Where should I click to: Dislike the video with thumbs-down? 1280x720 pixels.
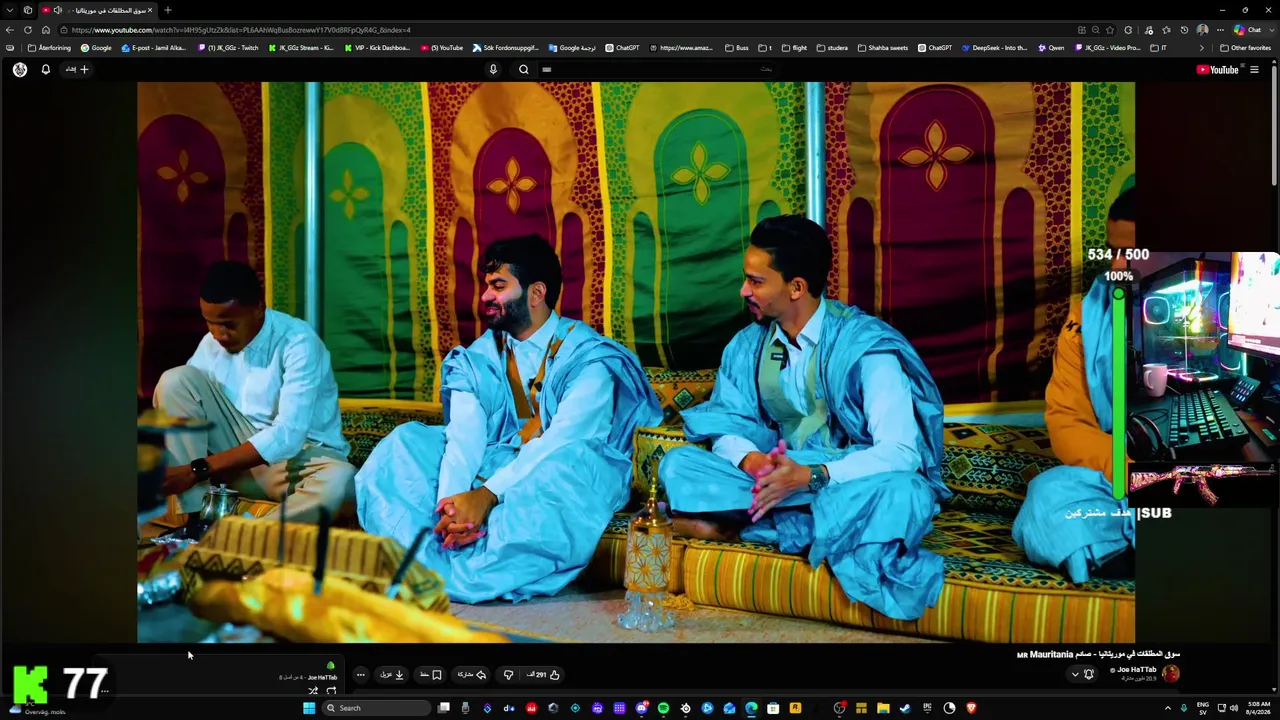[508, 675]
